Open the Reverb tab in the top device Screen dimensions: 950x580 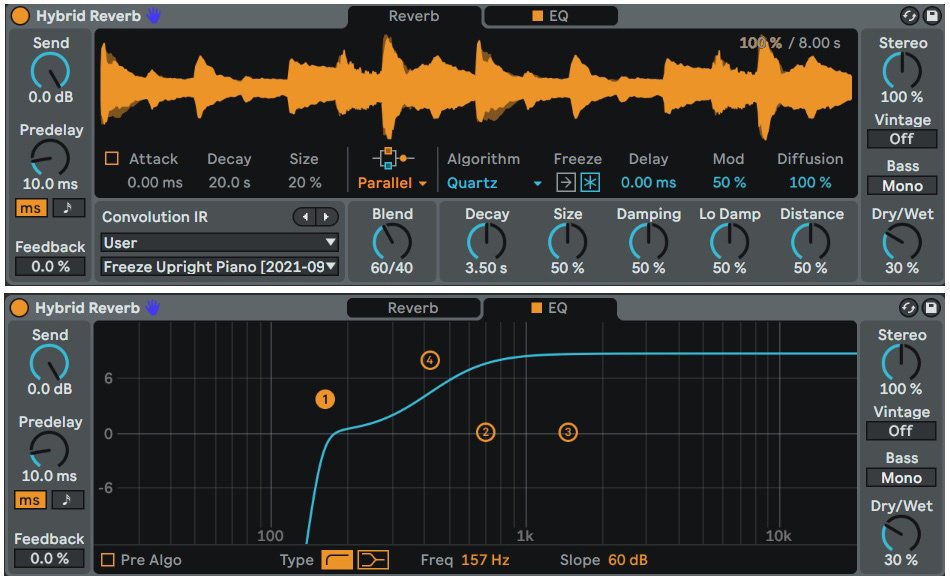pyautogui.click(x=414, y=16)
